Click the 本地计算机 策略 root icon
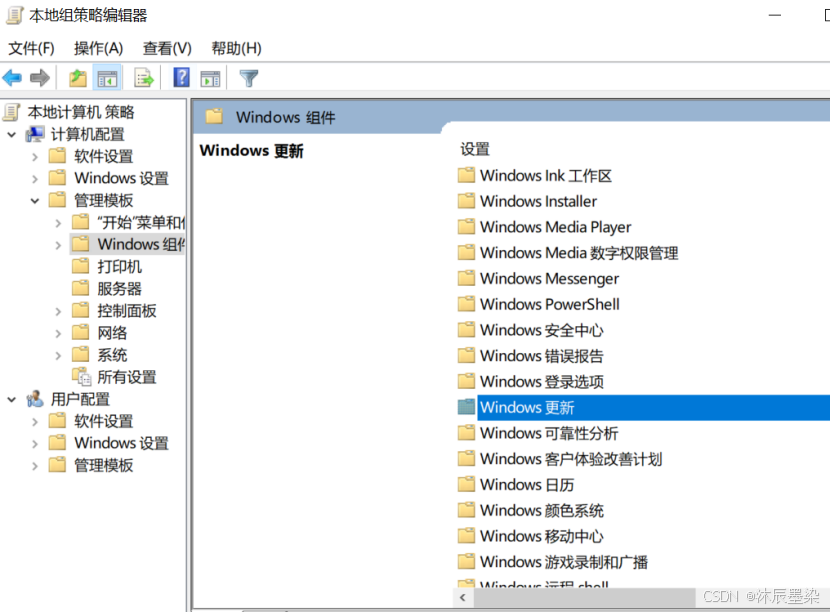The height and width of the screenshot is (612, 831). [12, 112]
